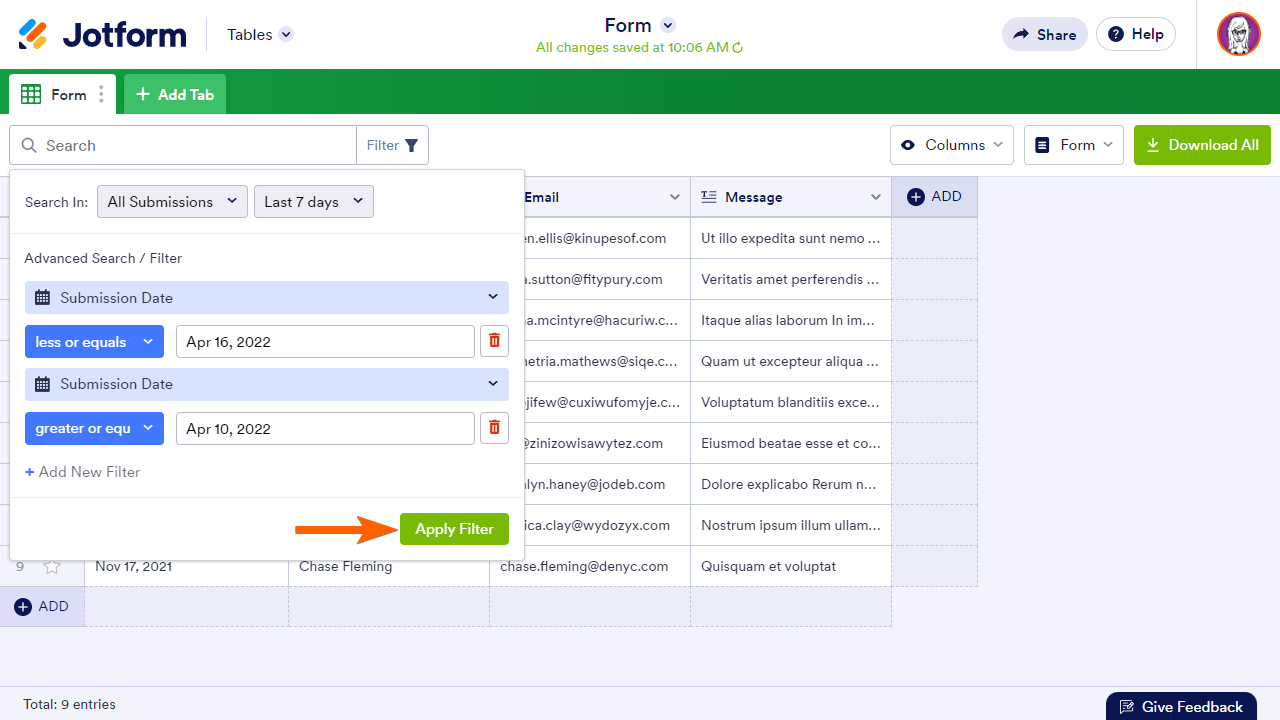This screenshot has height=720, width=1280.
Task: Delete the 'greater or equal' filter row
Action: [x=494, y=428]
